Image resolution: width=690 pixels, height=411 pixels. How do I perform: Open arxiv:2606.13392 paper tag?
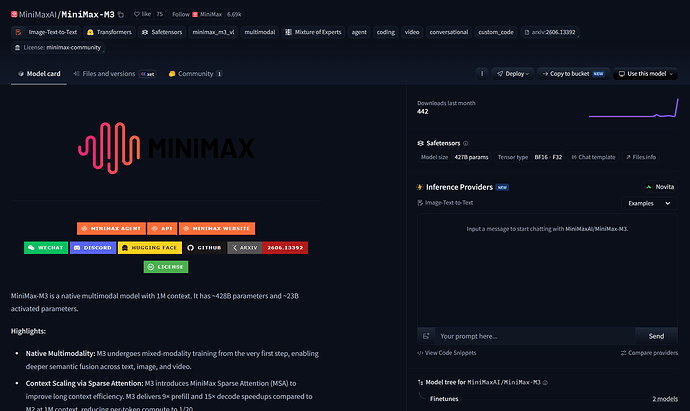(x=550, y=32)
